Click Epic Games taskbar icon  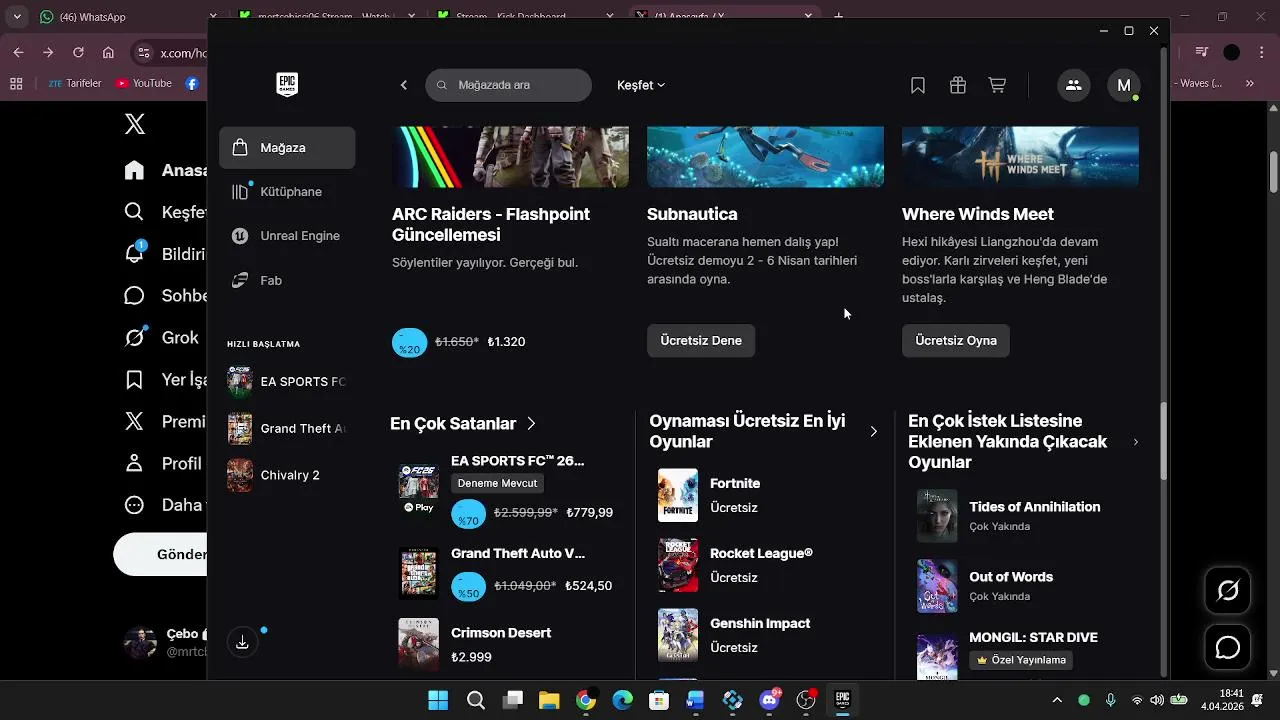click(x=843, y=700)
